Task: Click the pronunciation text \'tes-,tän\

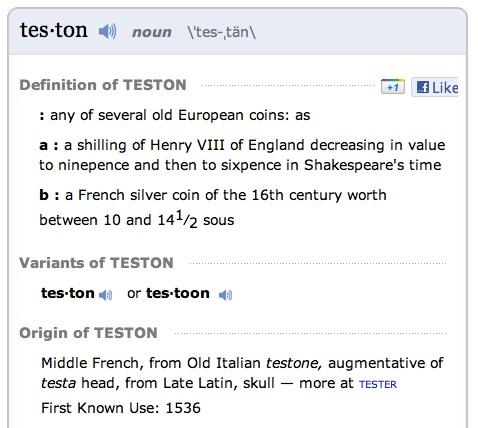Action: [x=222, y=33]
